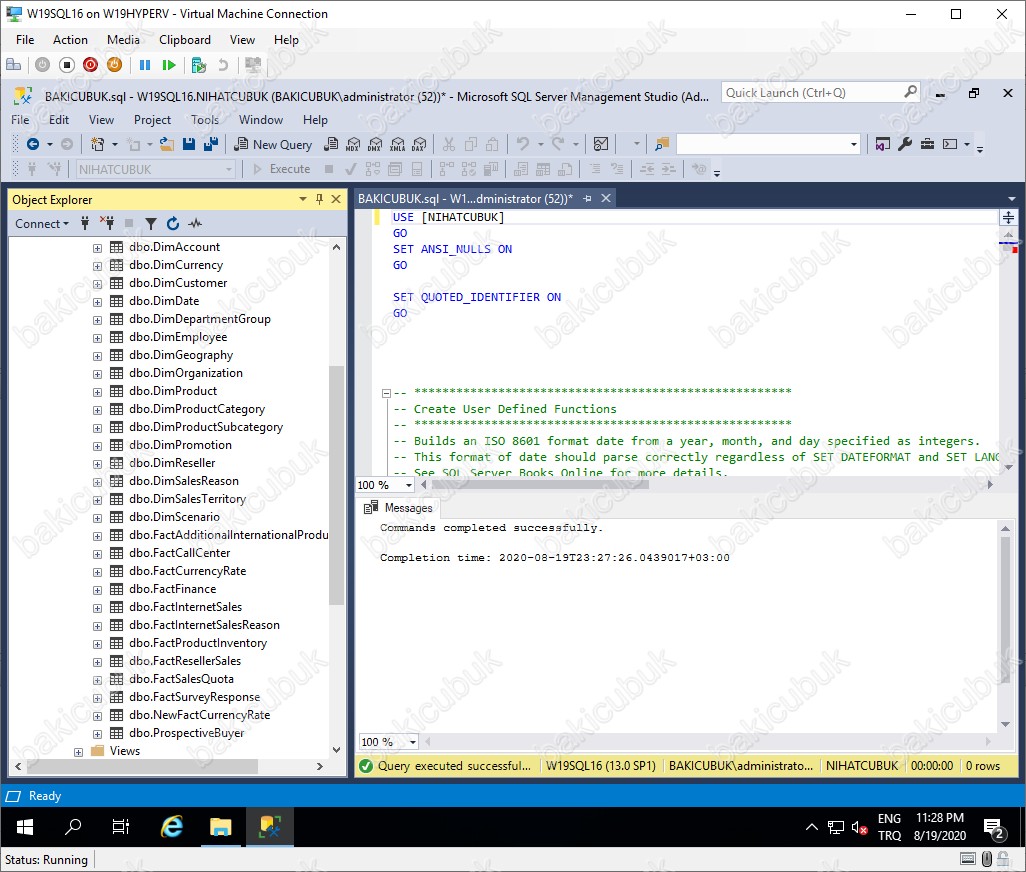This screenshot has width=1026, height=872.
Task: Select the dbo.ProspectiveBuyer table
Action: (x=186, y=733)
